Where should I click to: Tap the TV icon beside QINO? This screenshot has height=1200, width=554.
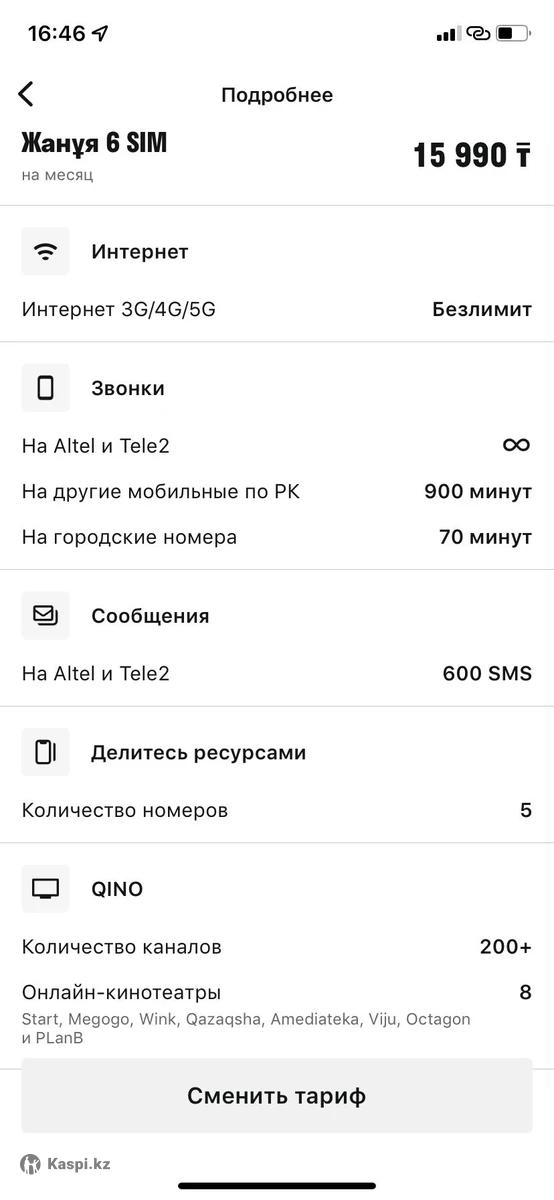[x=46, y=889]
